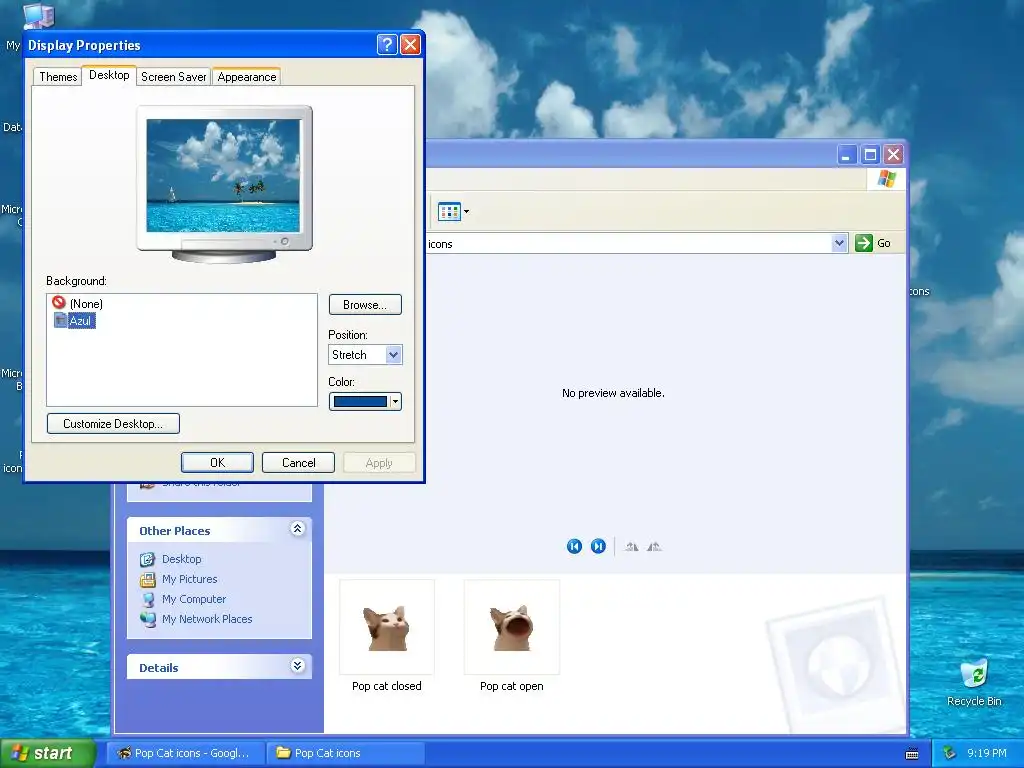Screen dimensions: 1024x768
Task: Confirm Display Properties with OK
Action: coord(217,462)
